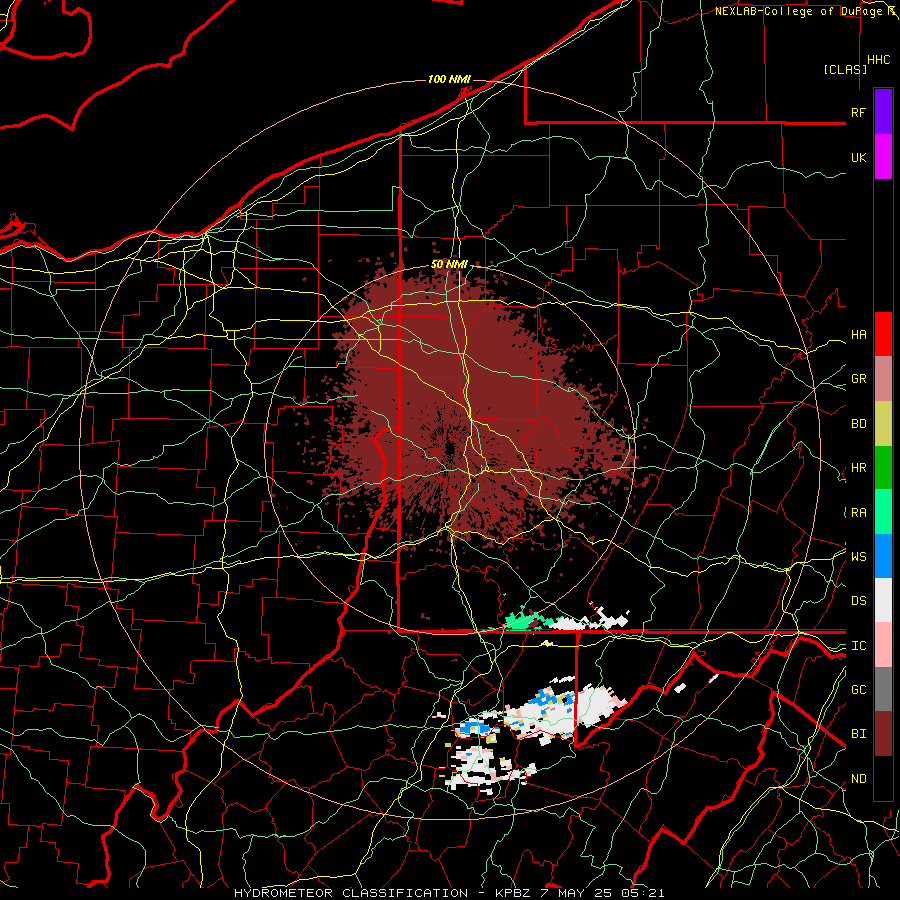Click the NEXLAB-College of DuPage text
Image resolution: width=900 pixels, height=900 pixels.
800,11
